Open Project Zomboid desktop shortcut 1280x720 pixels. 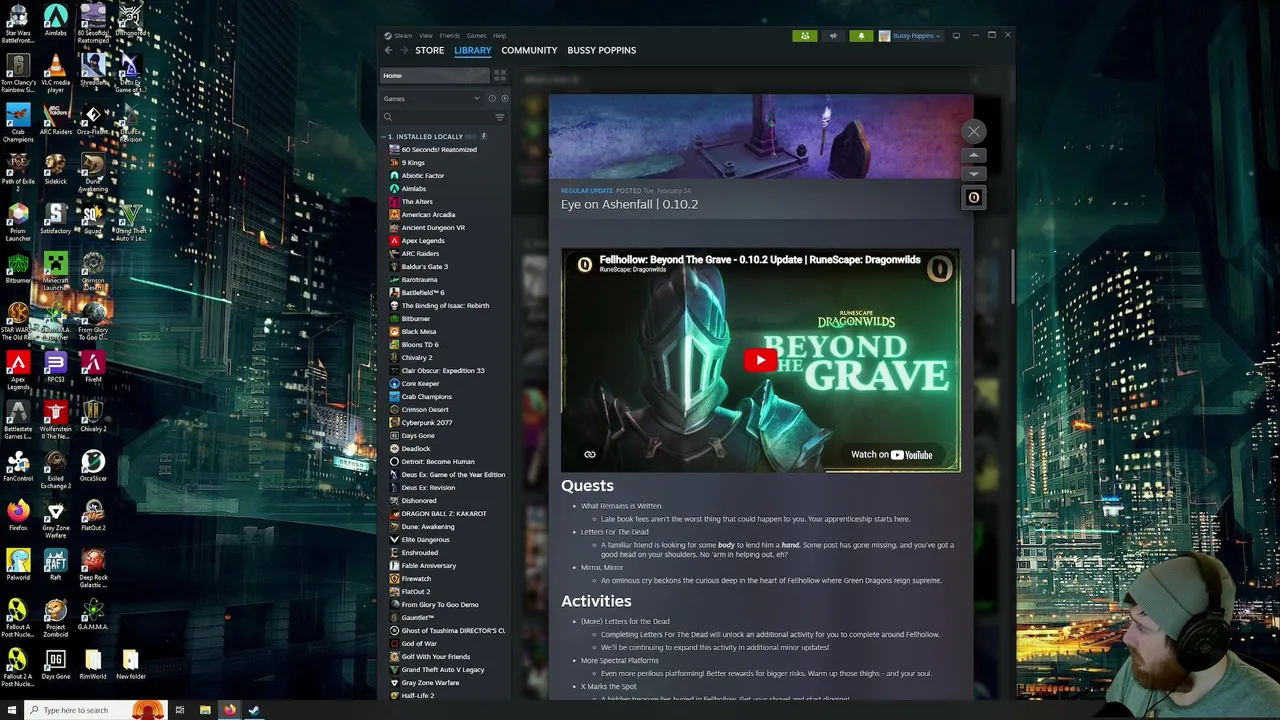(x=55, y=616)
